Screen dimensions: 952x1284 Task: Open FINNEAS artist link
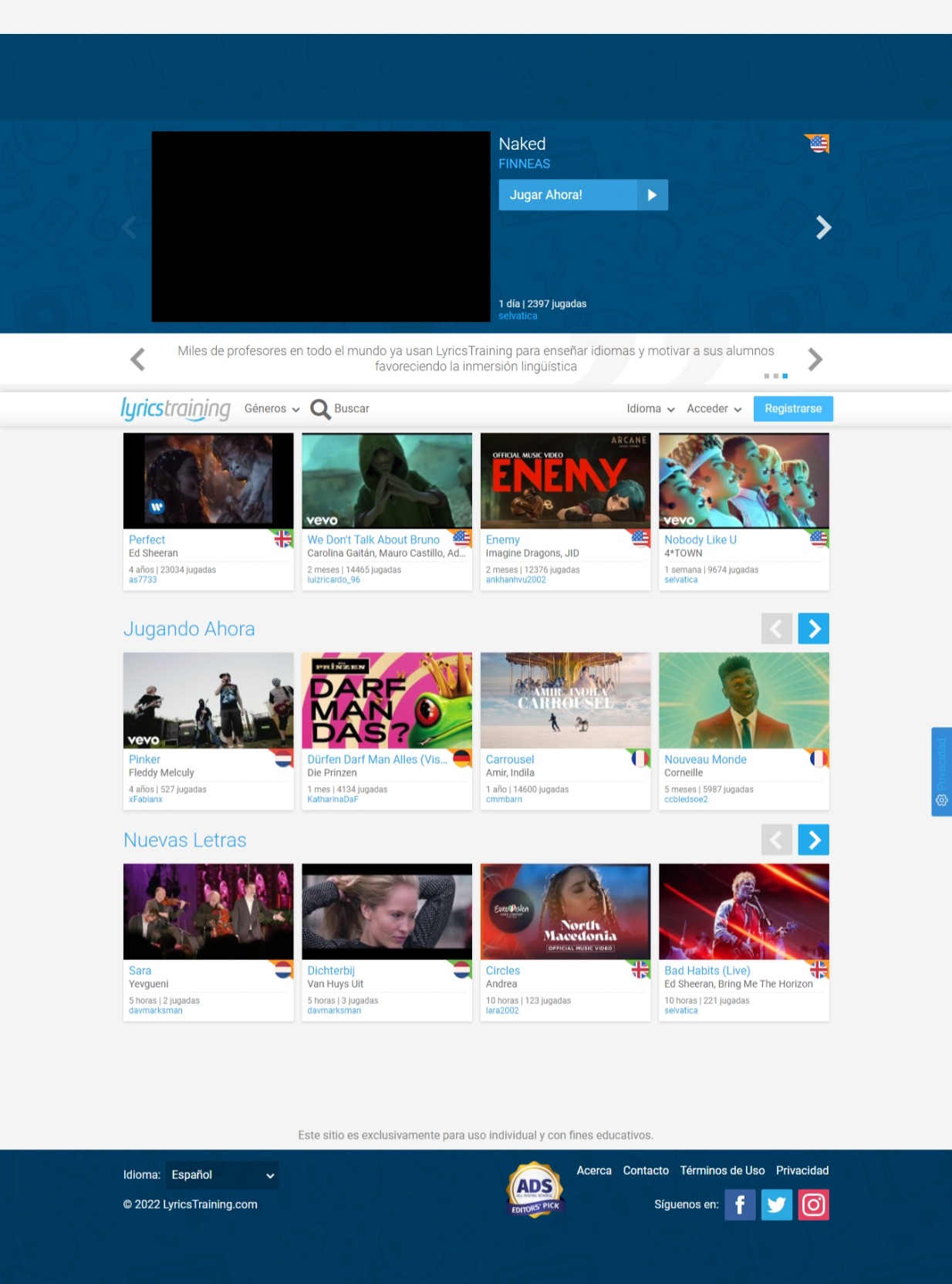(x=525, y=164)
